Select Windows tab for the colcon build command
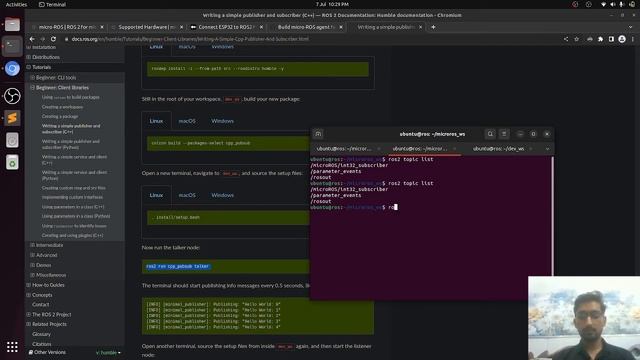 pos(222,121)
